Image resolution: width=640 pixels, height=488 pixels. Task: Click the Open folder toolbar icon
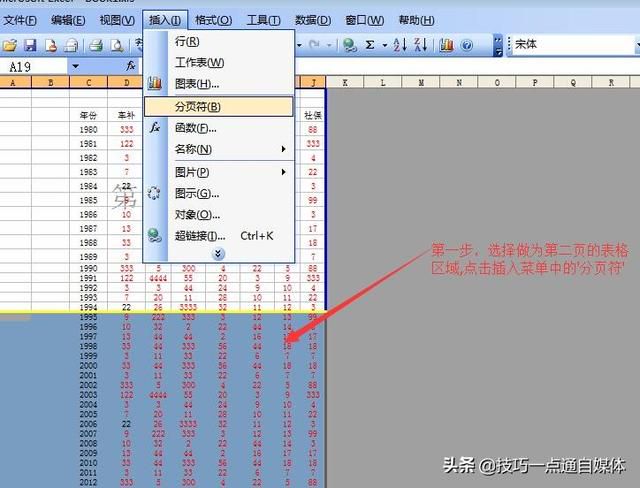9,45
